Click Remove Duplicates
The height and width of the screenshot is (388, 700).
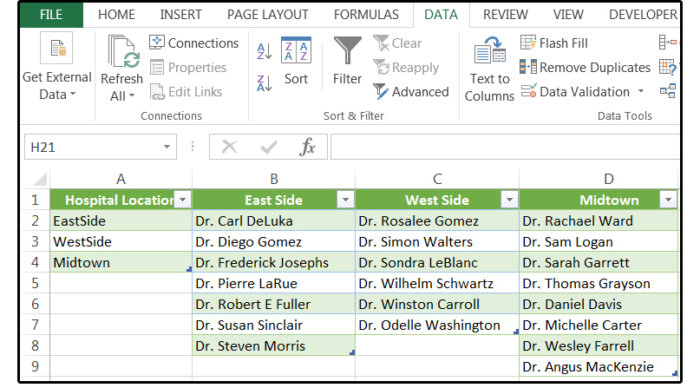(x=585, y=67)
